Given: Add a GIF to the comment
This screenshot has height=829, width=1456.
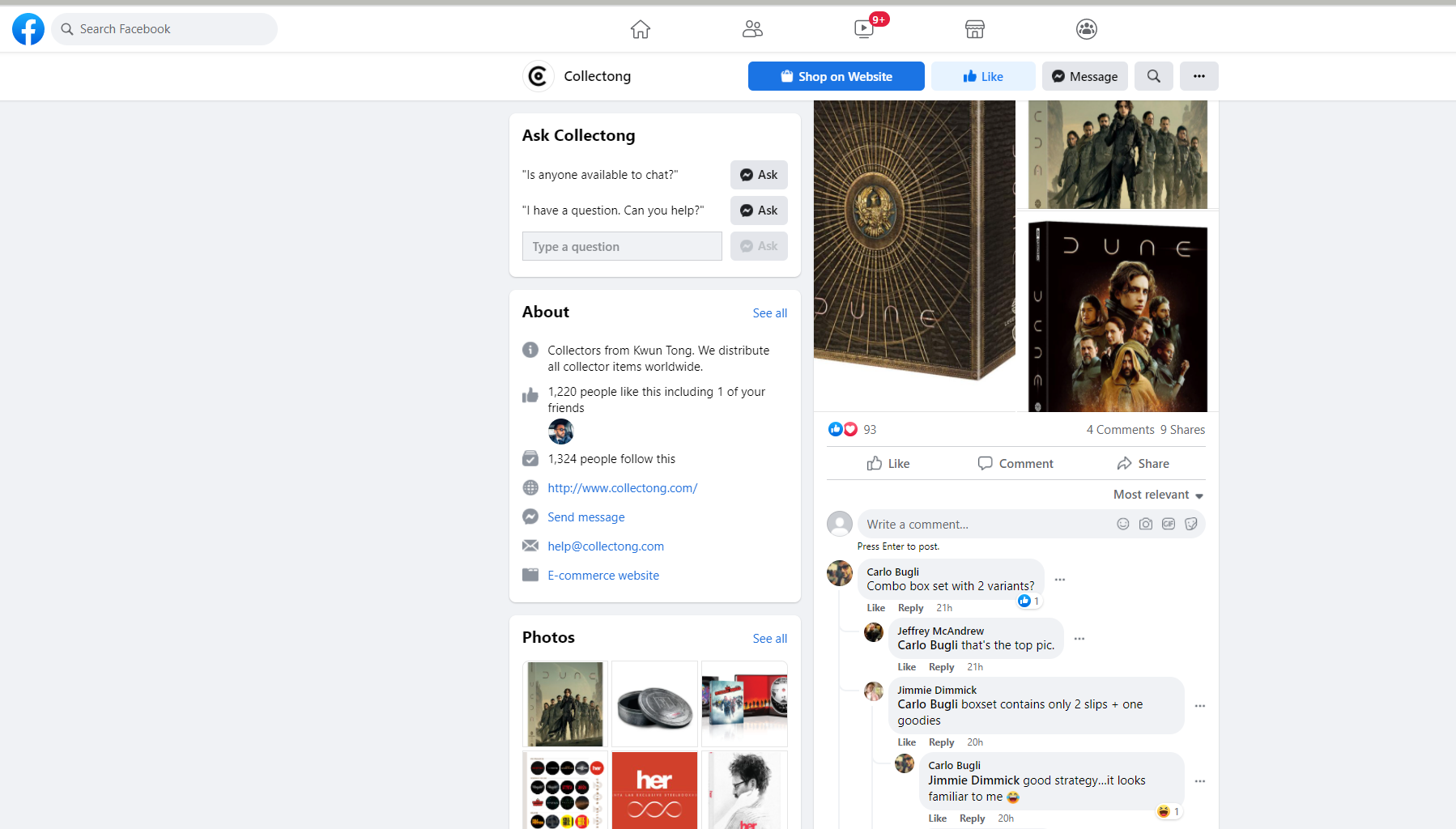Looking at the screenshot, I should coord(1169,524).
